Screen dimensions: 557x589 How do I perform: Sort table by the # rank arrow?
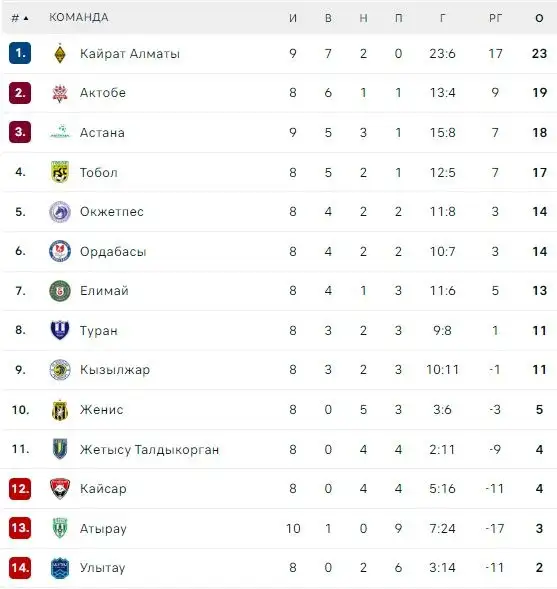click(20, 18)
